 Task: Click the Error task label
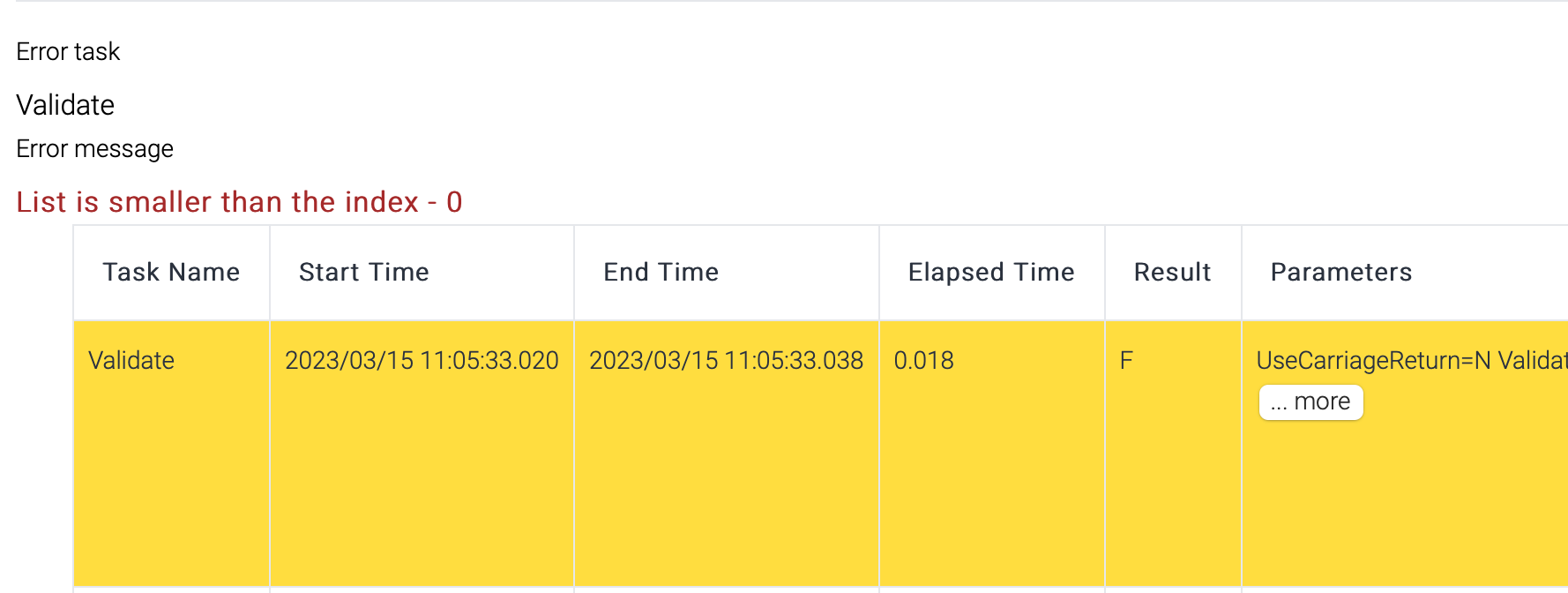tap(68, 51)
